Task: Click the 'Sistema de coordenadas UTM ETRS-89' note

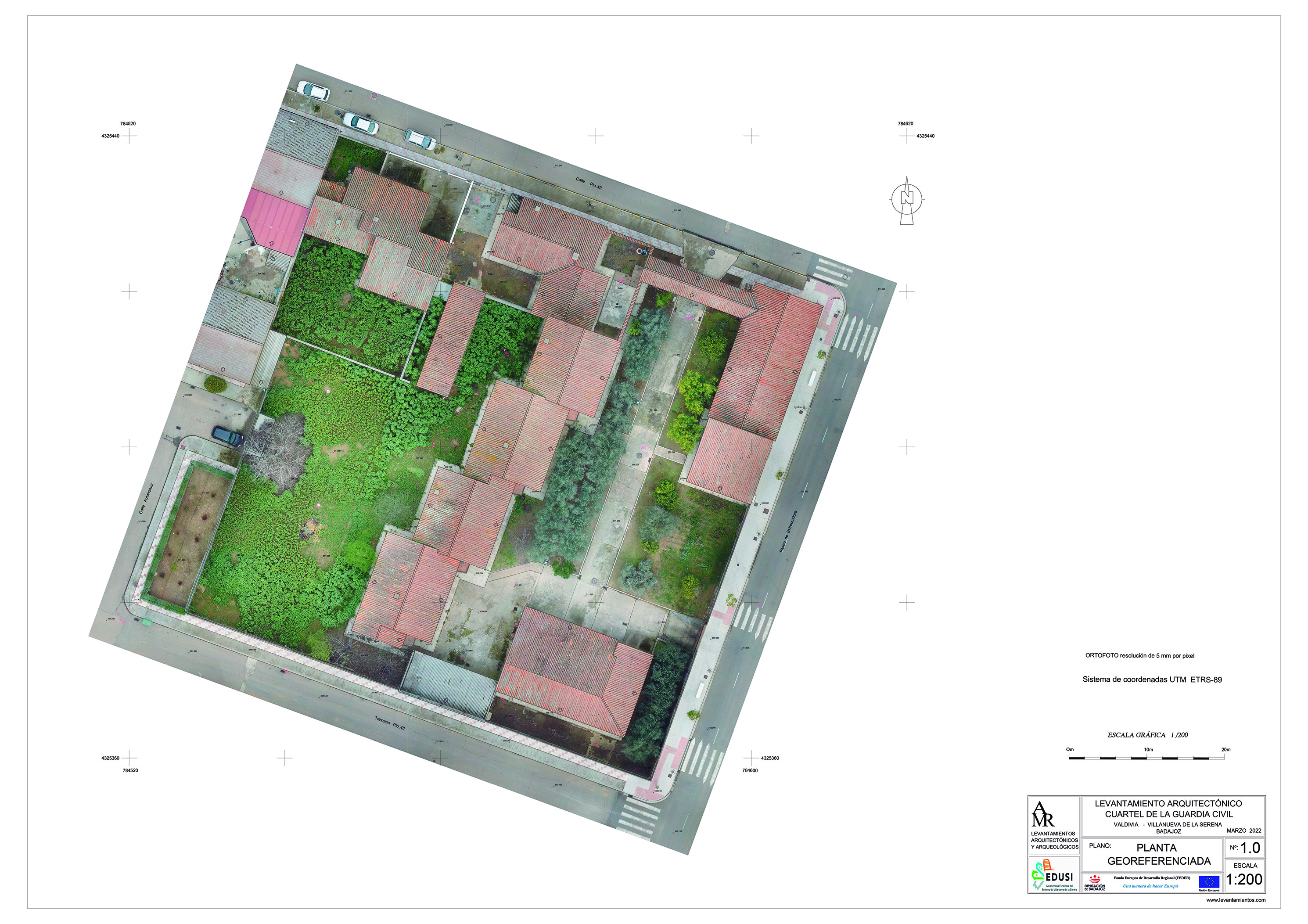Action: tap(1152, 680)
